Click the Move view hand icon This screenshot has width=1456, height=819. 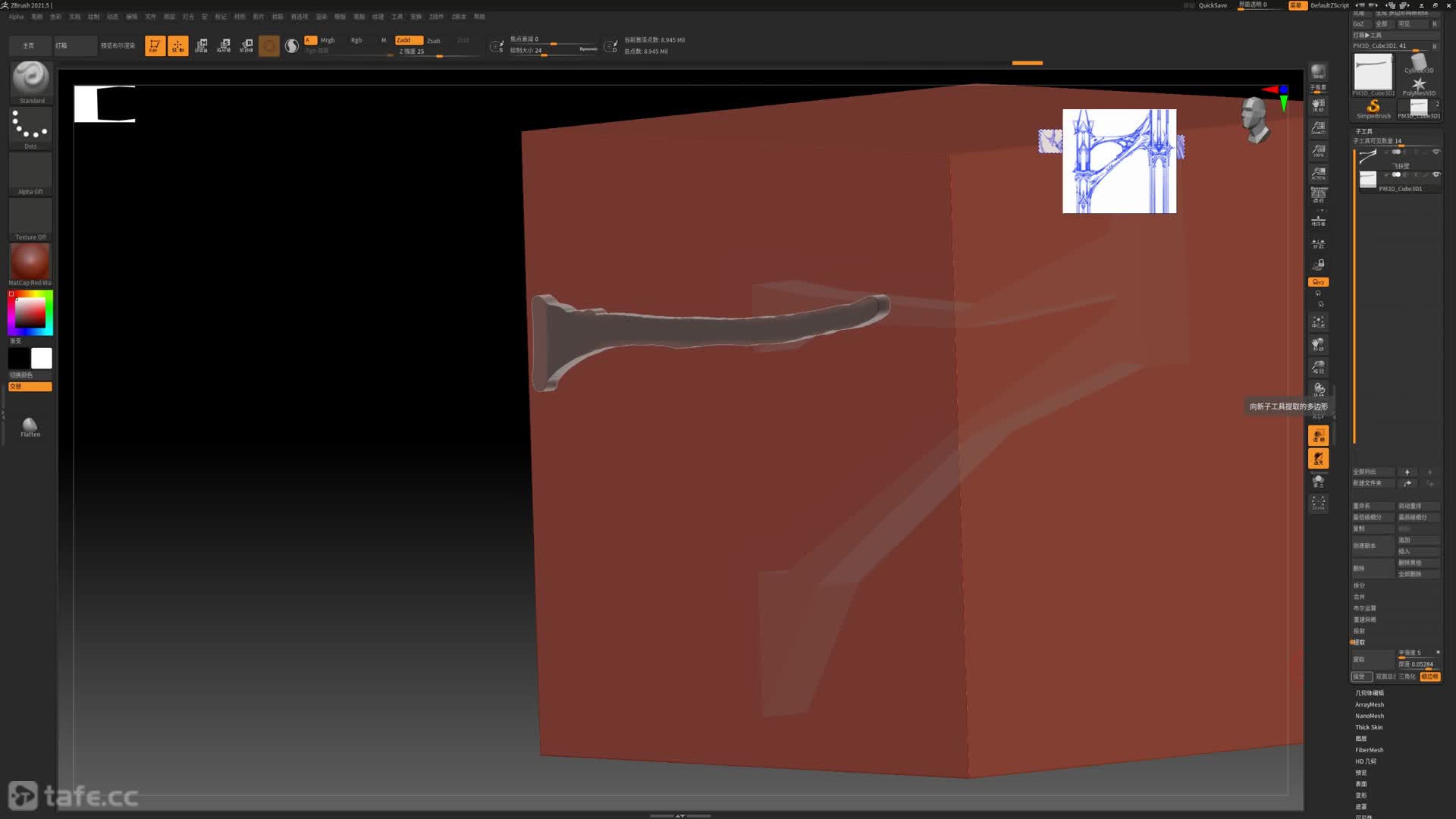(x=1319, y=345)
